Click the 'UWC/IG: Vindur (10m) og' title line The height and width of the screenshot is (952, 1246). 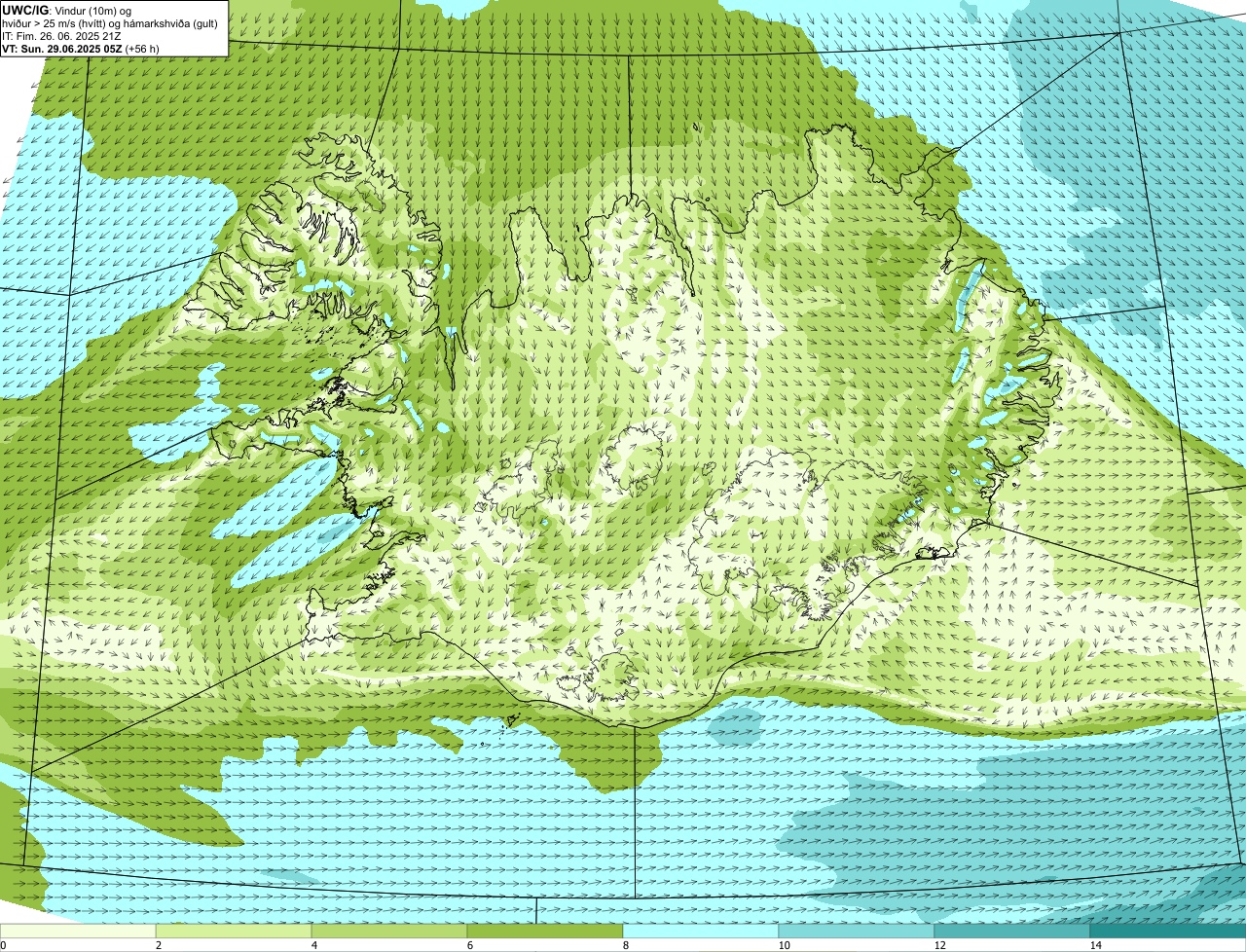pos(67,11)
